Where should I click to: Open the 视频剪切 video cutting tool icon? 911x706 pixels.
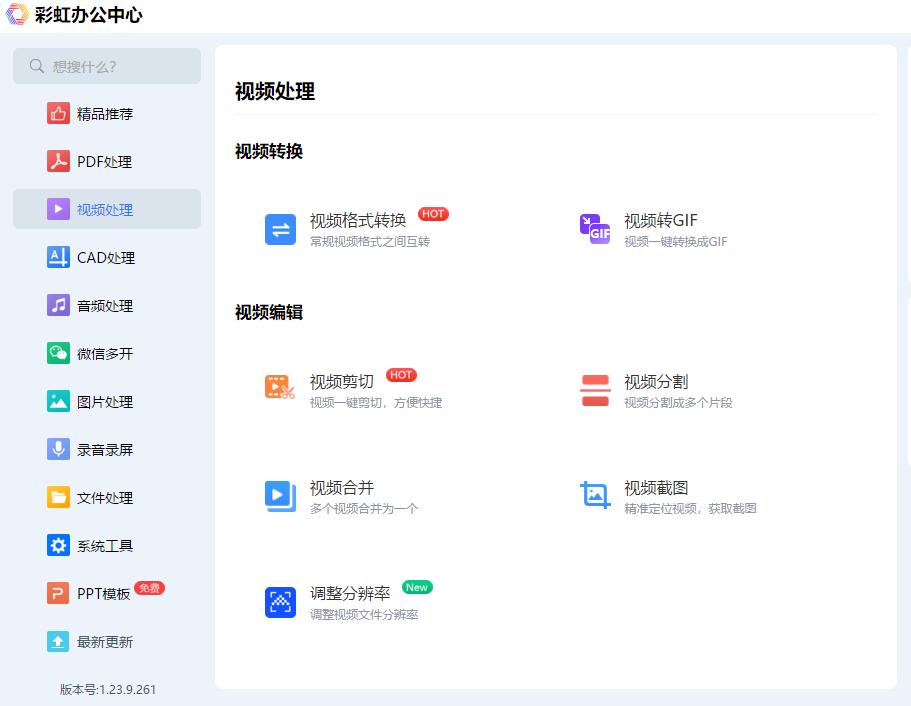(x=280, y=390)
